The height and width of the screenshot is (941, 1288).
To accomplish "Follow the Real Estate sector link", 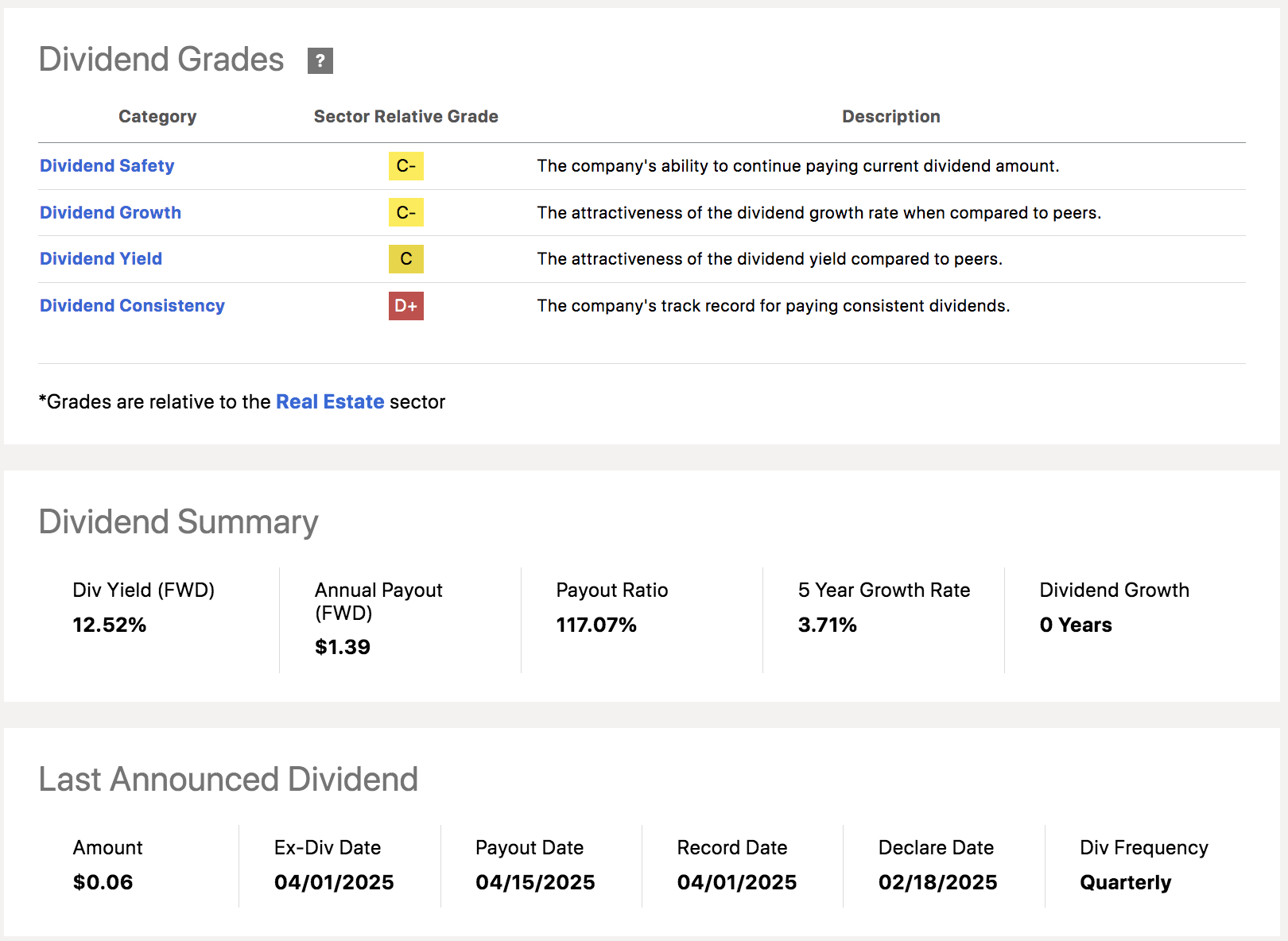I will [x=330, y=402].
